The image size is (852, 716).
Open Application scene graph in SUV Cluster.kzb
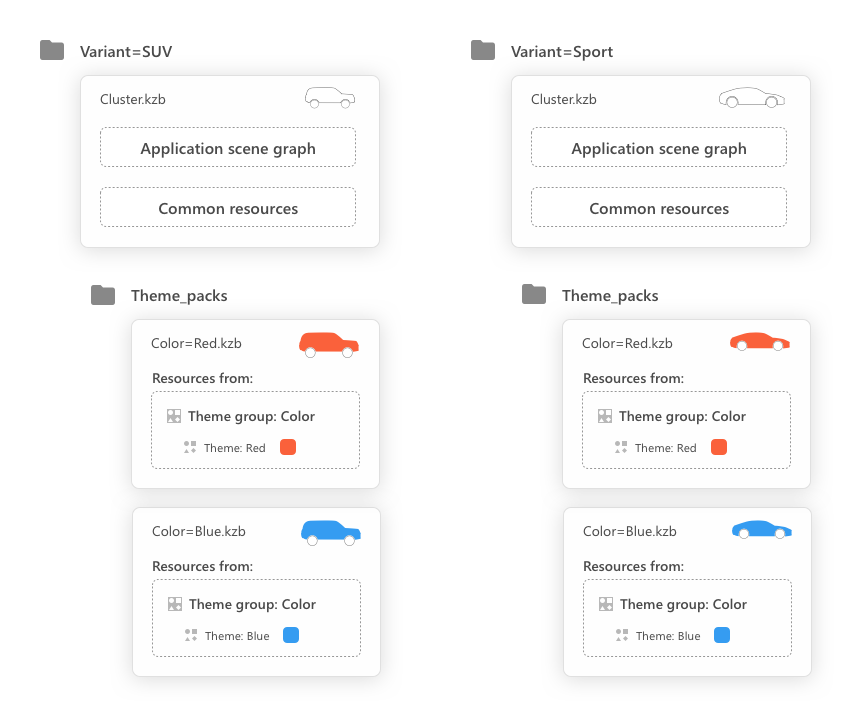coord(228,148)
